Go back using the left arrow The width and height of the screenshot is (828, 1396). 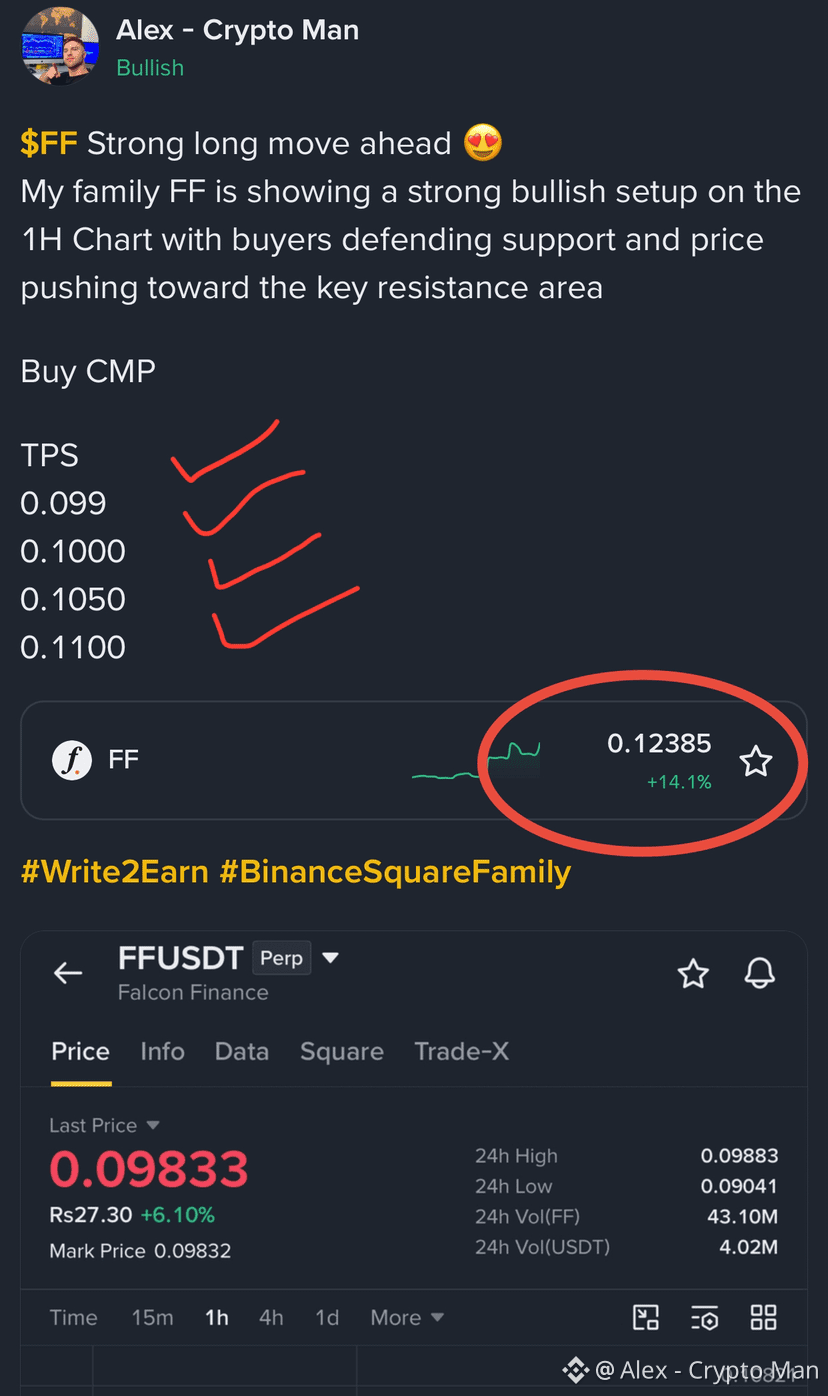(x=68, y=973)
